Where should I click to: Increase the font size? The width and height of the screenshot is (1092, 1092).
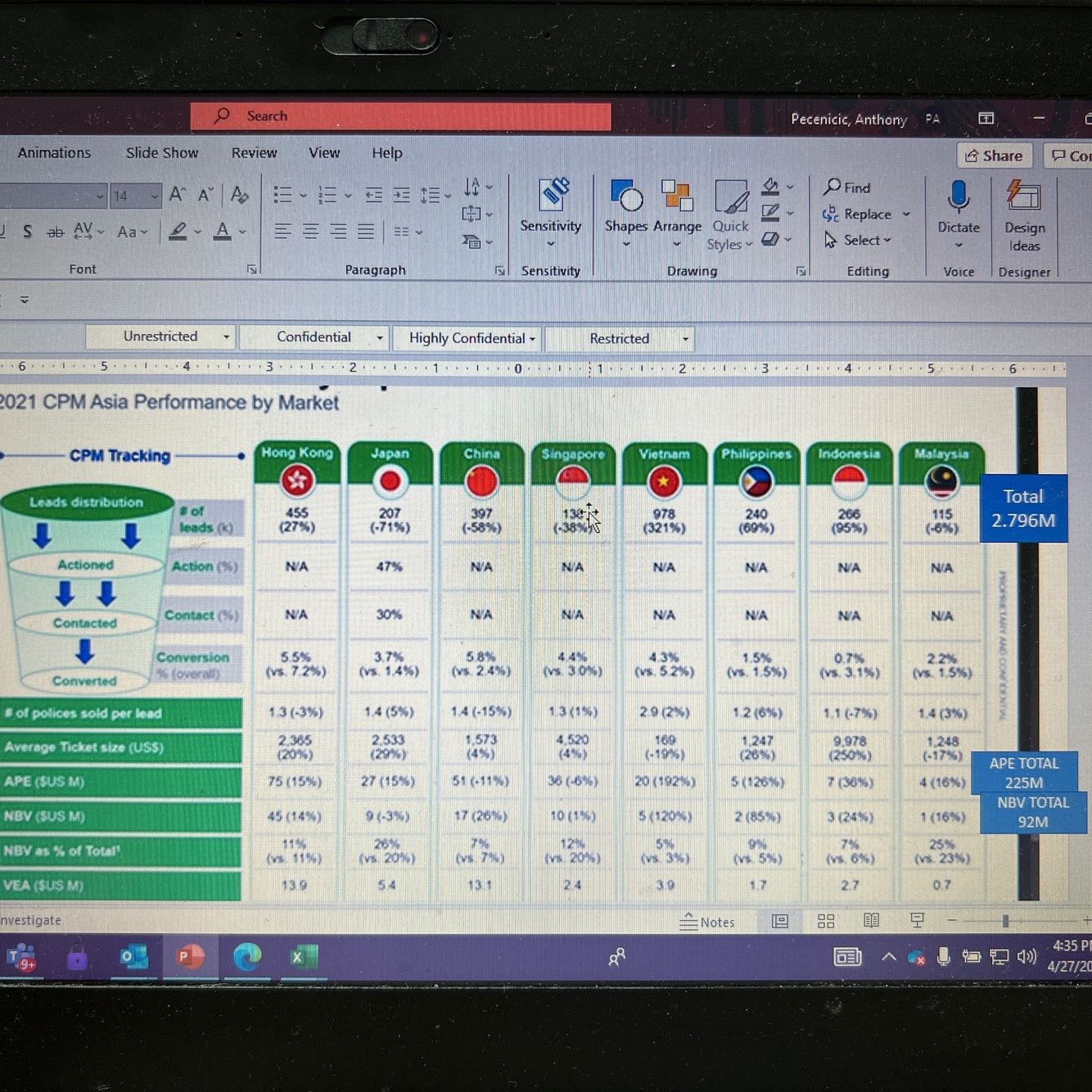[x=177, y=195]
